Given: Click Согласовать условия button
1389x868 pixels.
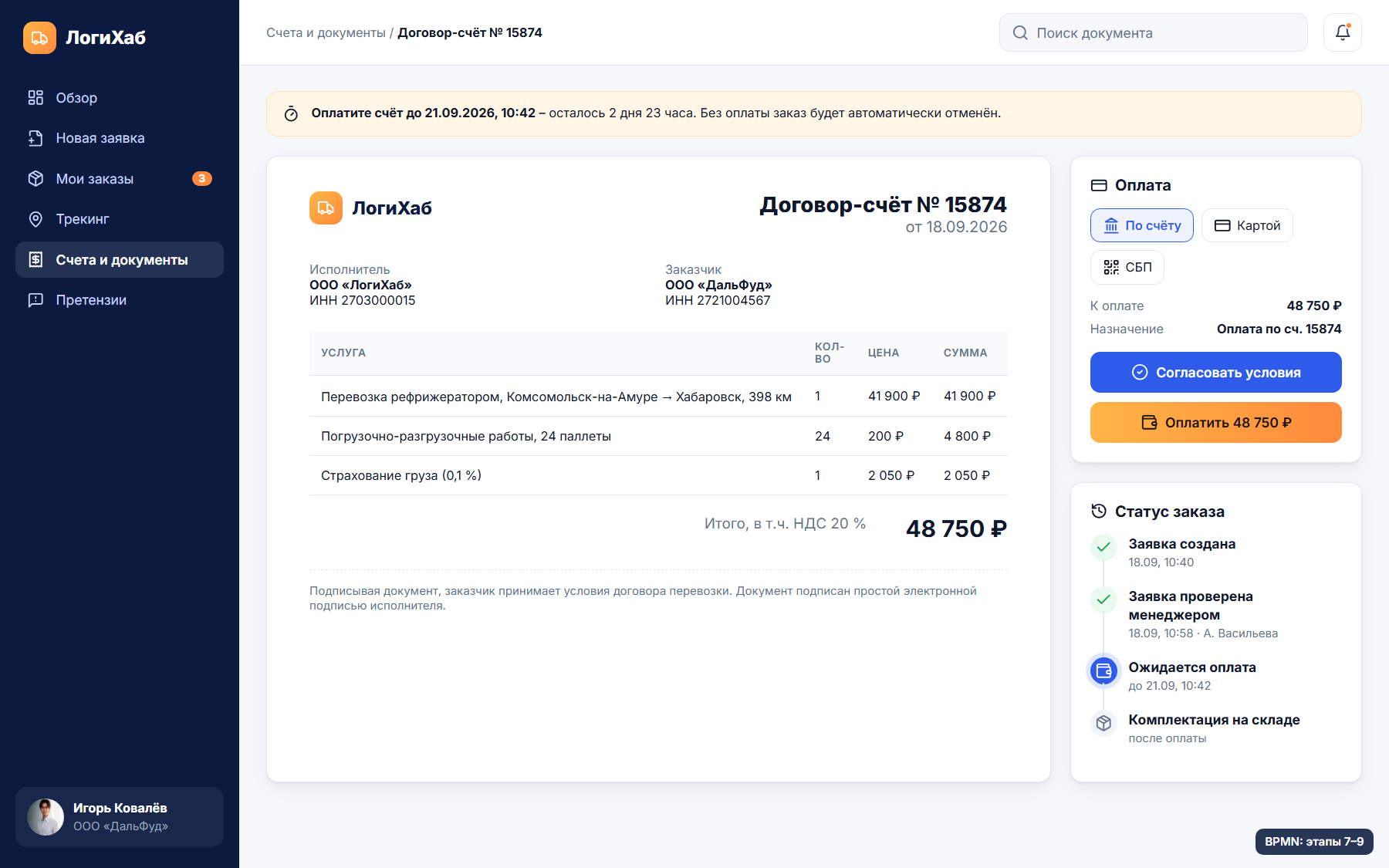Looking at the screenshot, I should [x=1215, y=373].
